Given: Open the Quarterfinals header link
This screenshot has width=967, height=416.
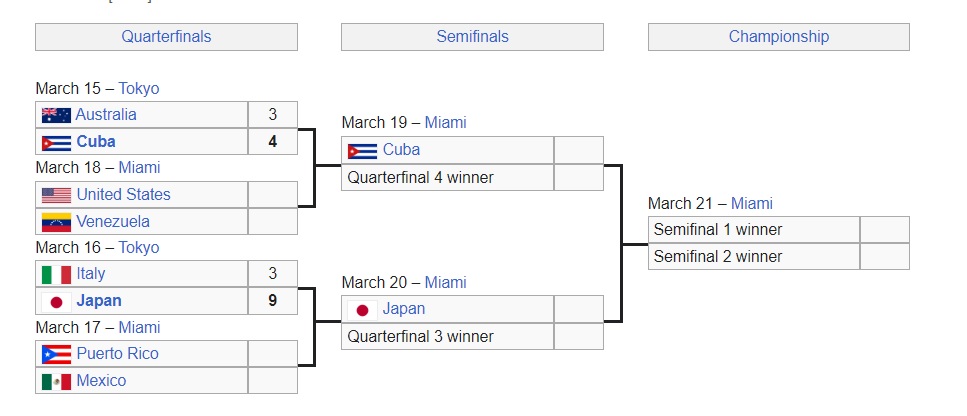Looking at the screenshot, I should pos(166,37).
